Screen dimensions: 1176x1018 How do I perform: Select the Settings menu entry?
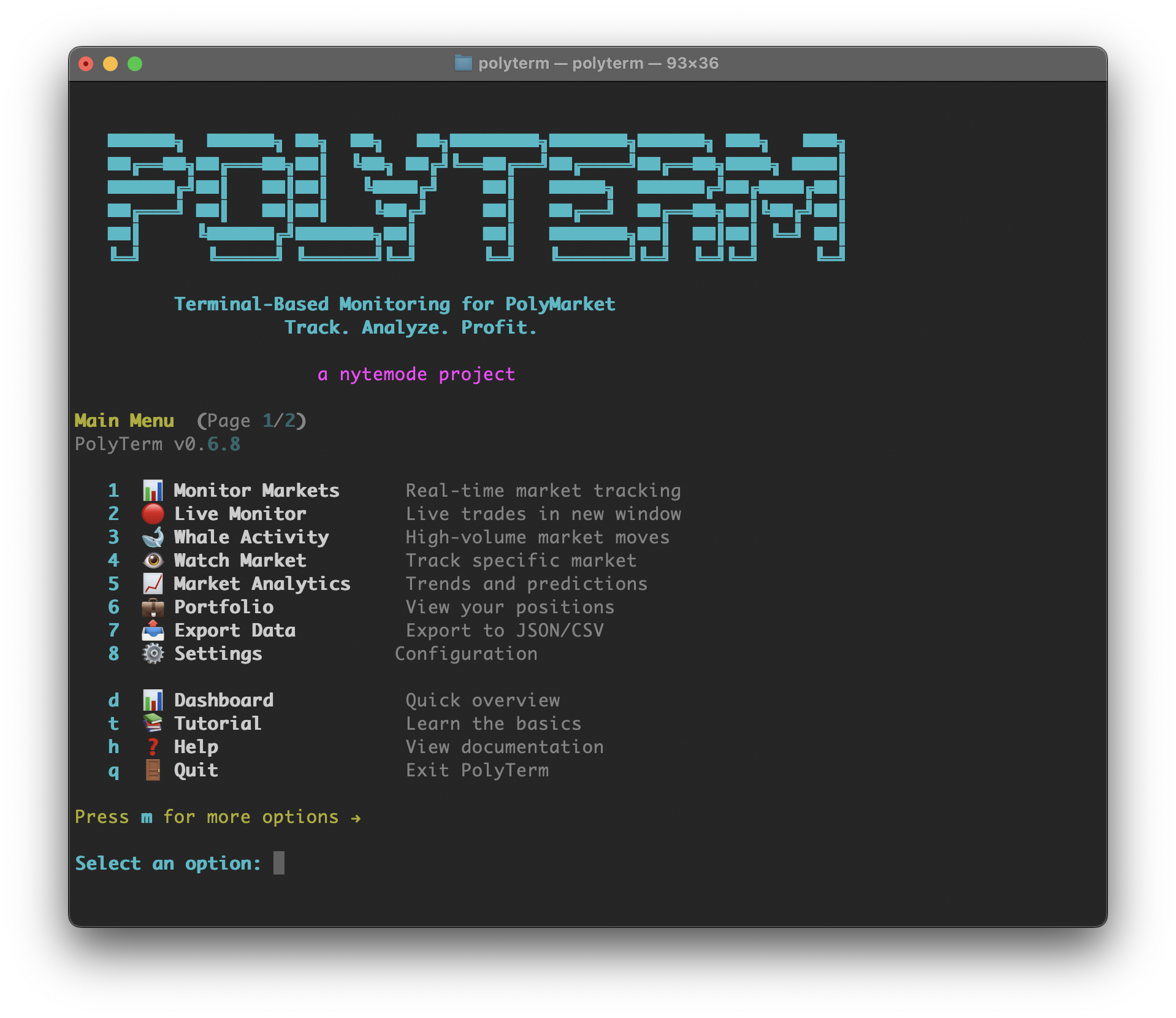click(218, 654)
